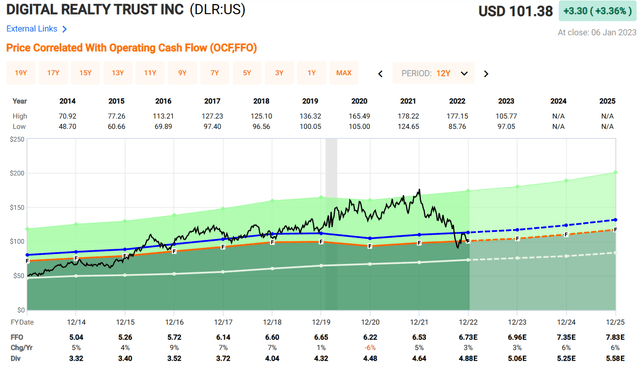Click the chevron beside External Links
Viewport: 640px width, 366px height.
(64, 29)
